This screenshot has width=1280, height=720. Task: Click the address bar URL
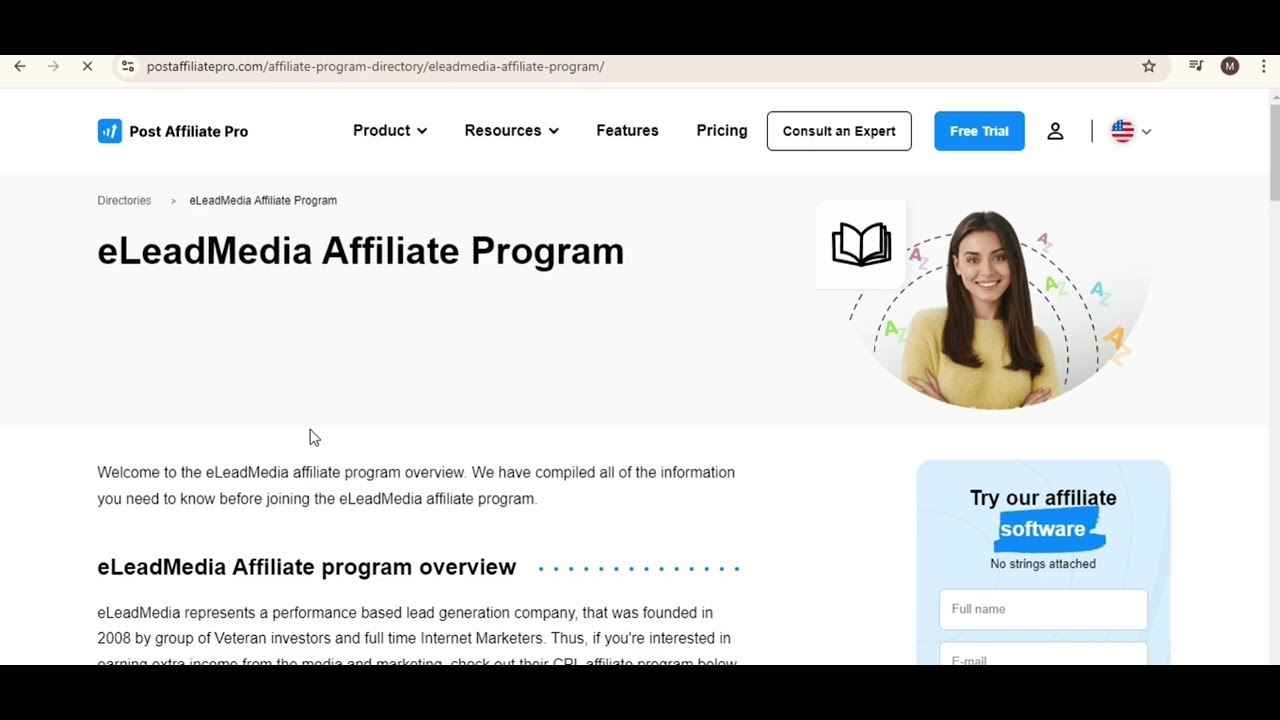point(376,66)
